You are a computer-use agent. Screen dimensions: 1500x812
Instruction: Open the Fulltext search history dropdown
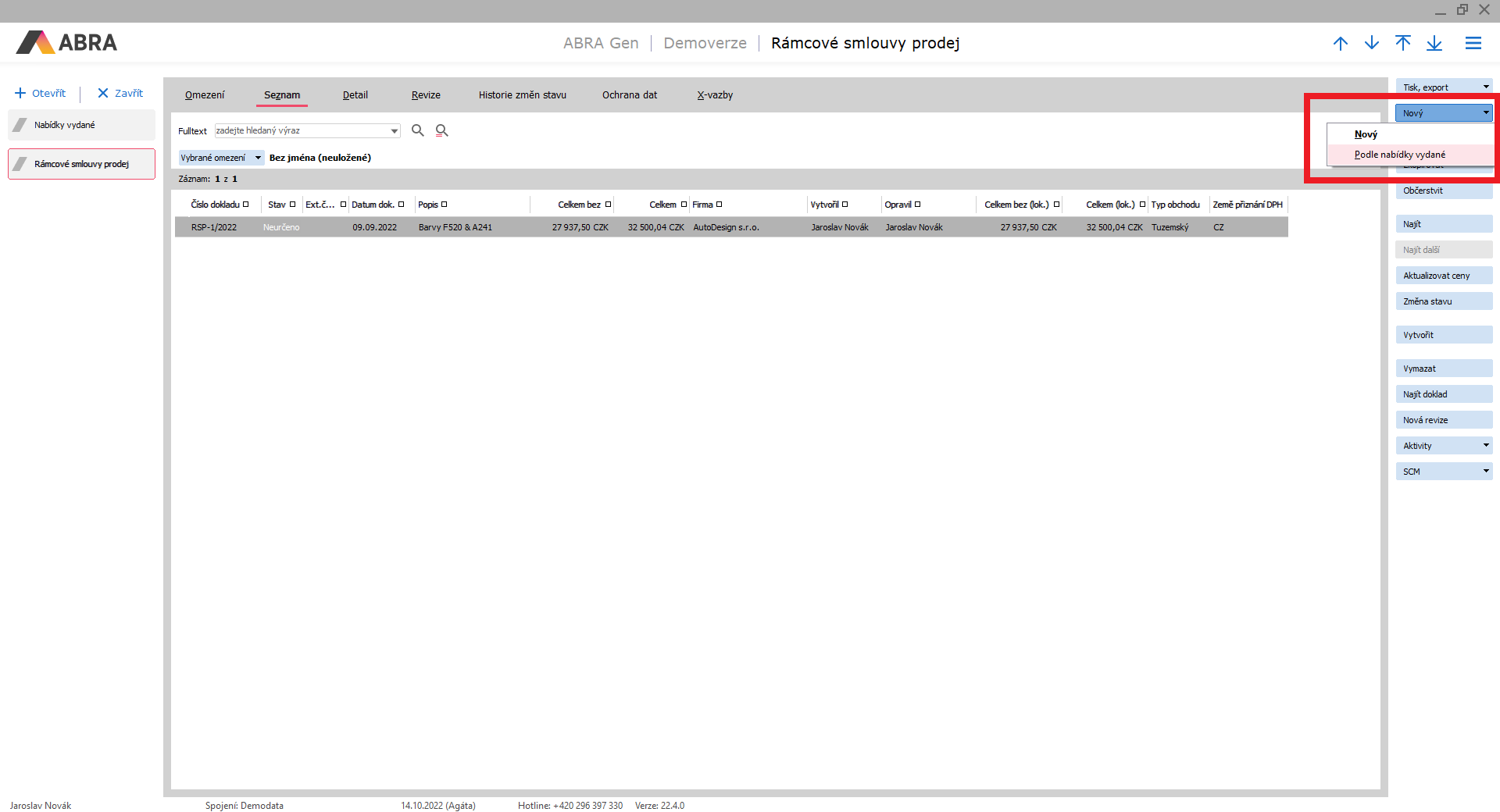[x=395, y=131]
